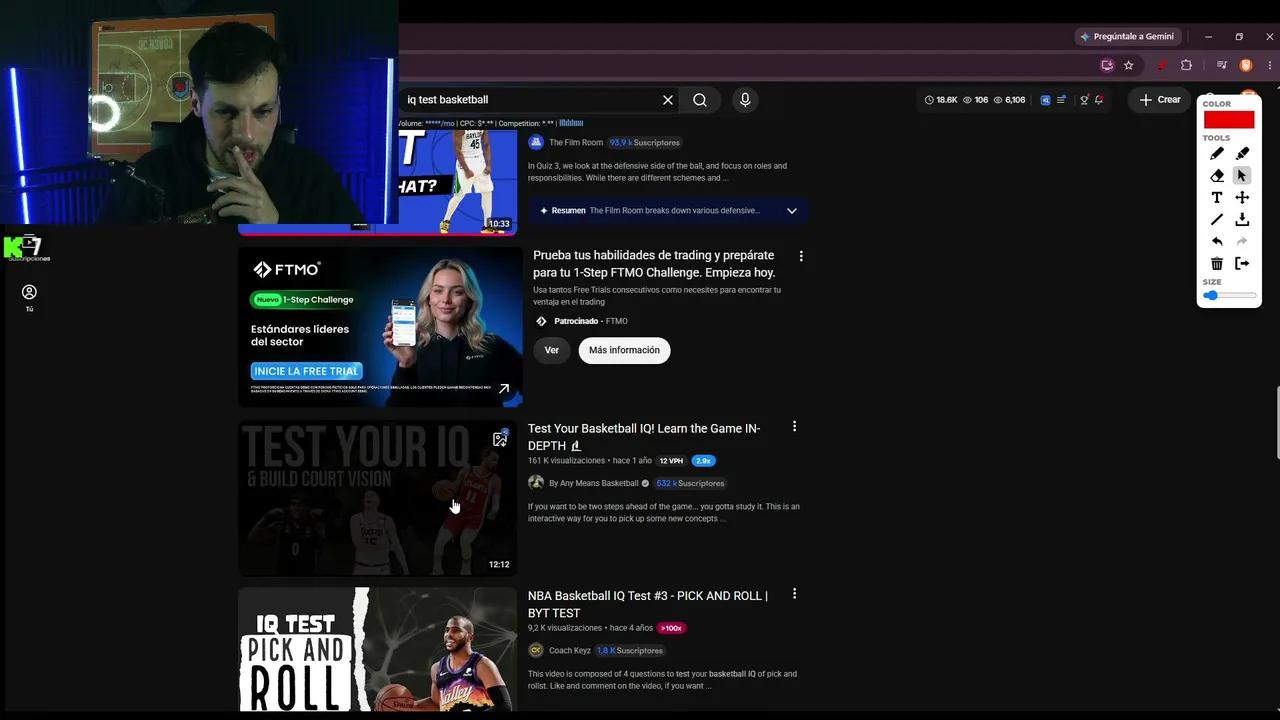1280x720 pixels.
Task: Open the FTMO ad title link
Action: (654, 264)
